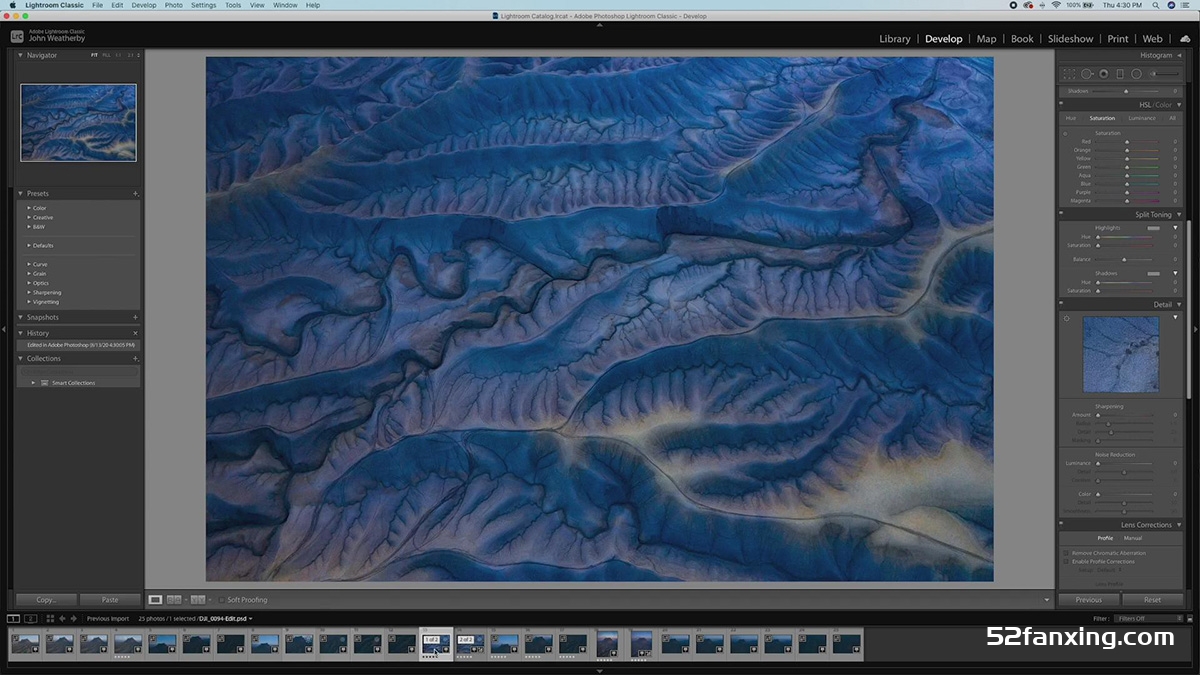Click the Reset button

tap(1153, 600)
